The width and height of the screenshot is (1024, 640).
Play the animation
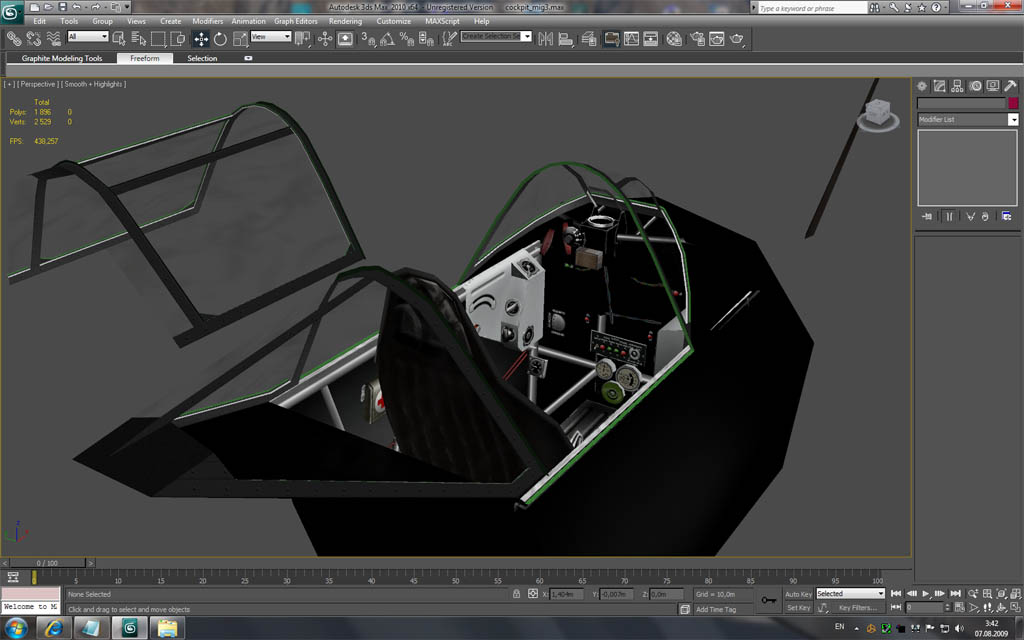926,594
